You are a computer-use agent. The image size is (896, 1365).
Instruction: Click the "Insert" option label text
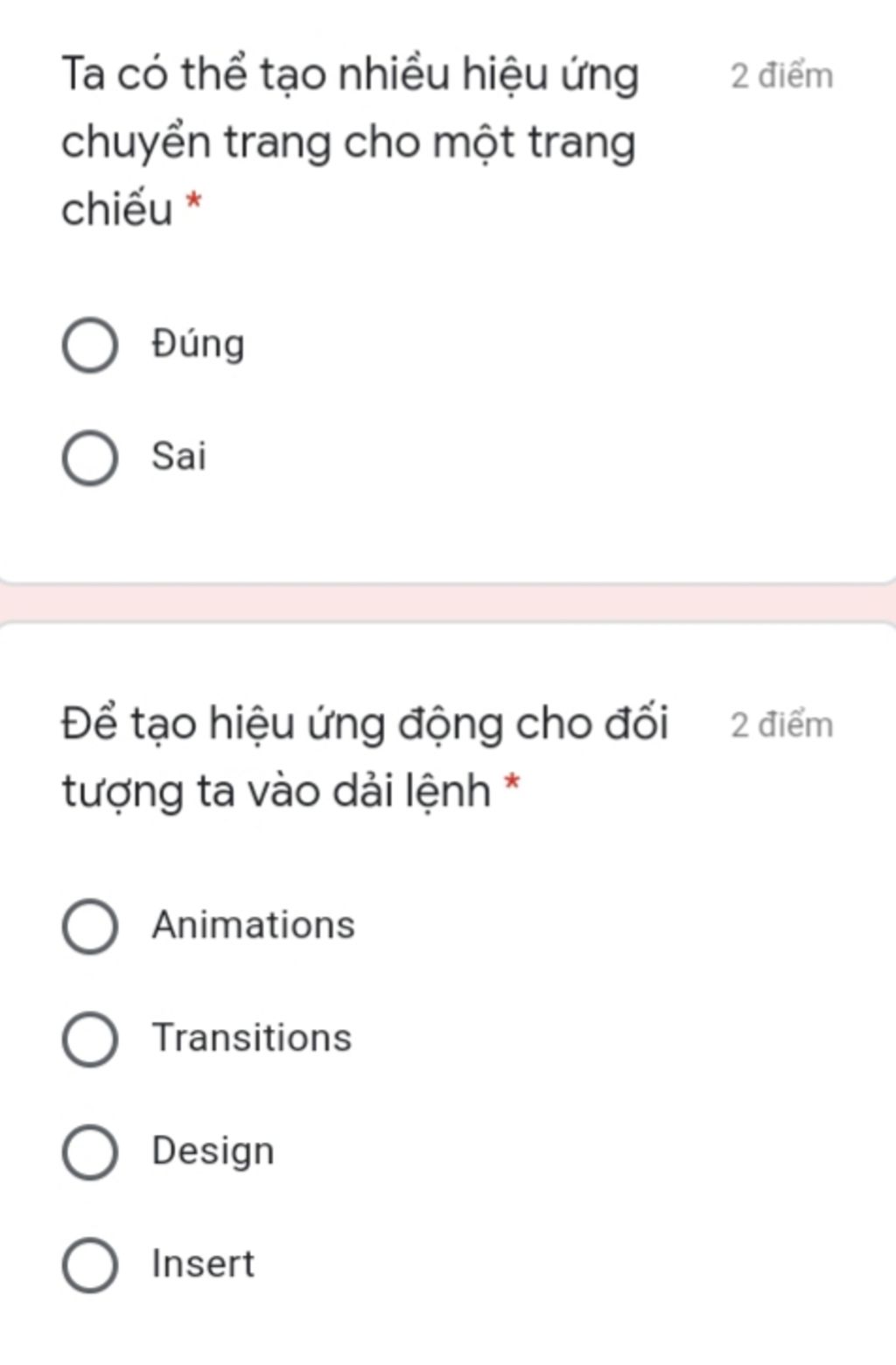point(203,1263)
